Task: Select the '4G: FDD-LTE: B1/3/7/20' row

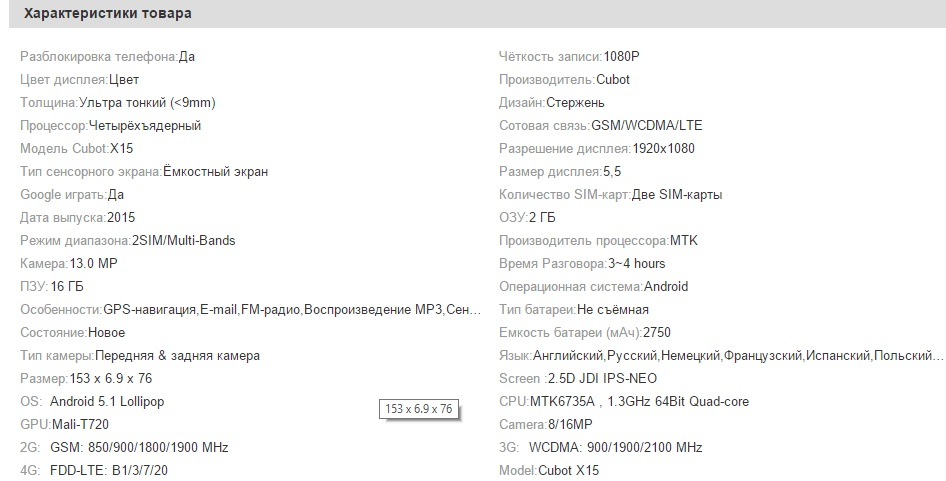Action: click(x=94, y=470)
